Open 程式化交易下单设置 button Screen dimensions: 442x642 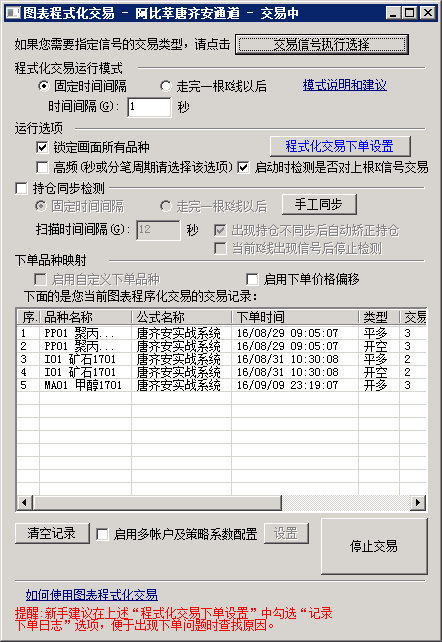(340, 146)
